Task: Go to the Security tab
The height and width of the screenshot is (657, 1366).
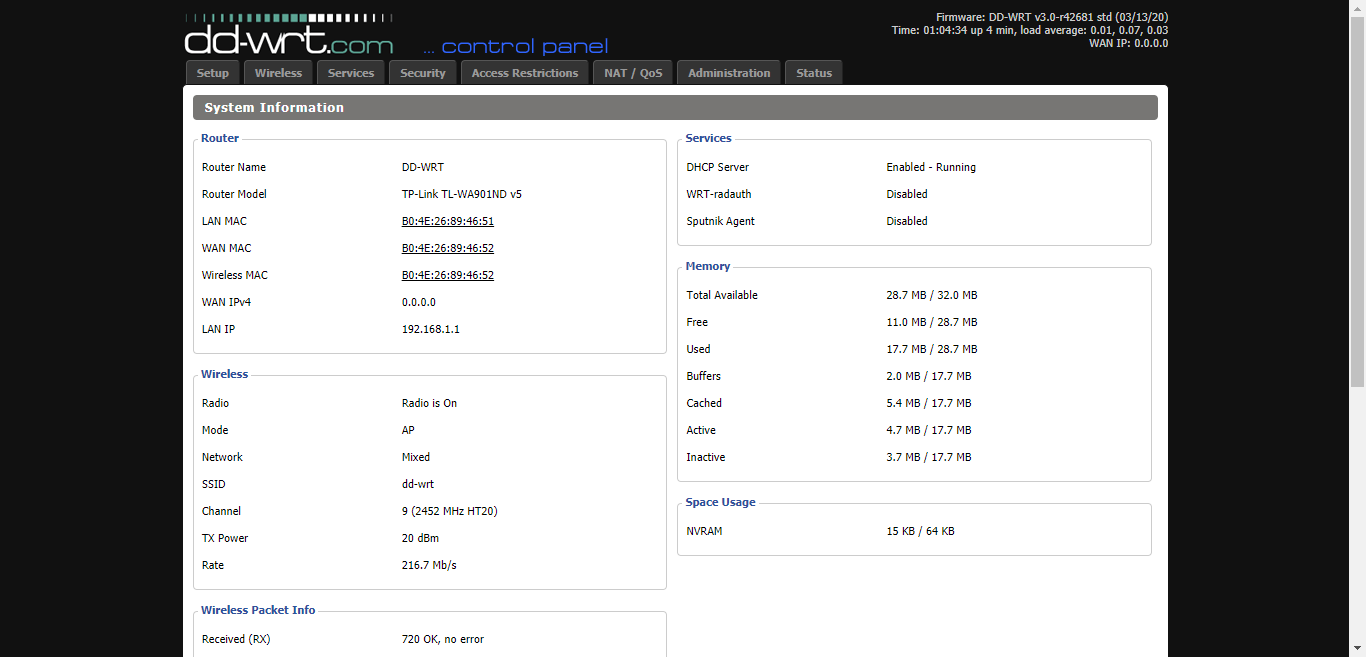Action: 423,73
